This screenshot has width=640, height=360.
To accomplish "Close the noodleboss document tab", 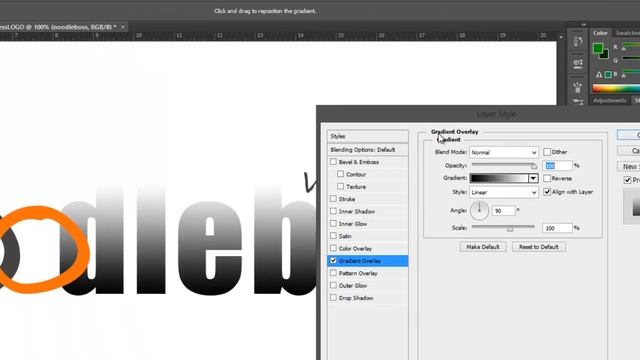I will 123,27.
